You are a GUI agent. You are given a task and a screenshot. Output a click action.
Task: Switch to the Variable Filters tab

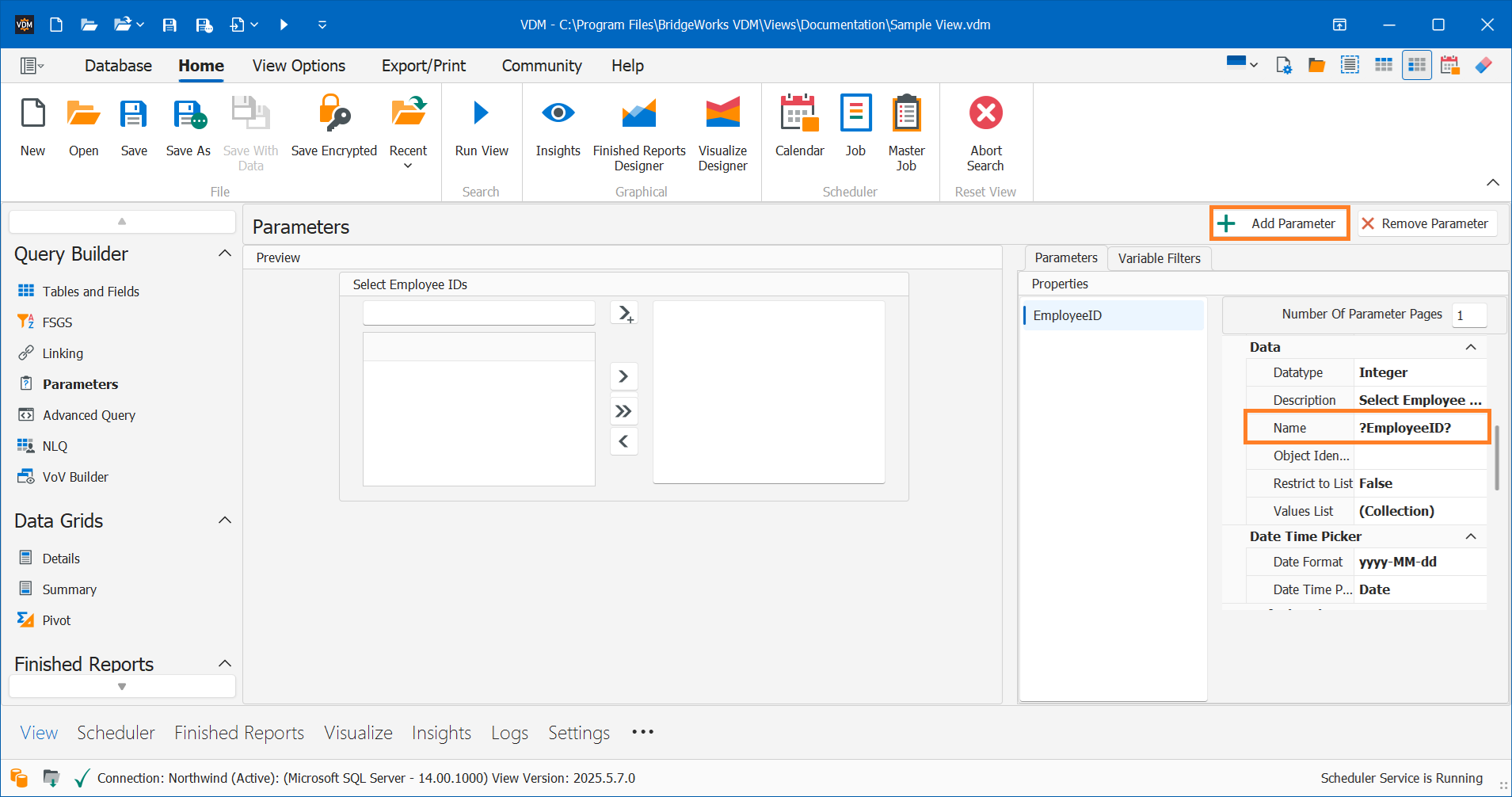pyautogui.click(x=1158, y=257)
